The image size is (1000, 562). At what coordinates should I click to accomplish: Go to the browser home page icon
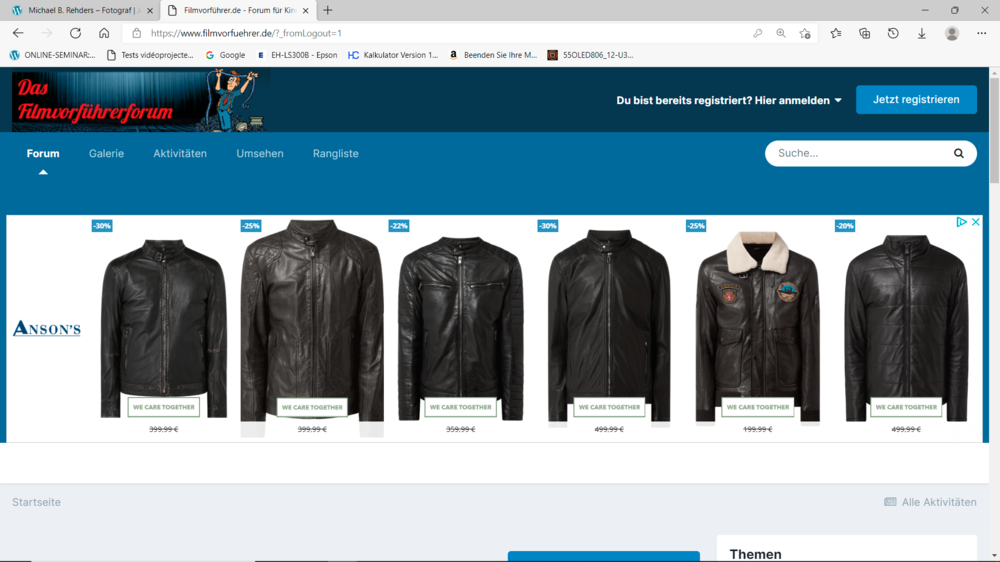tap(104, 33)
